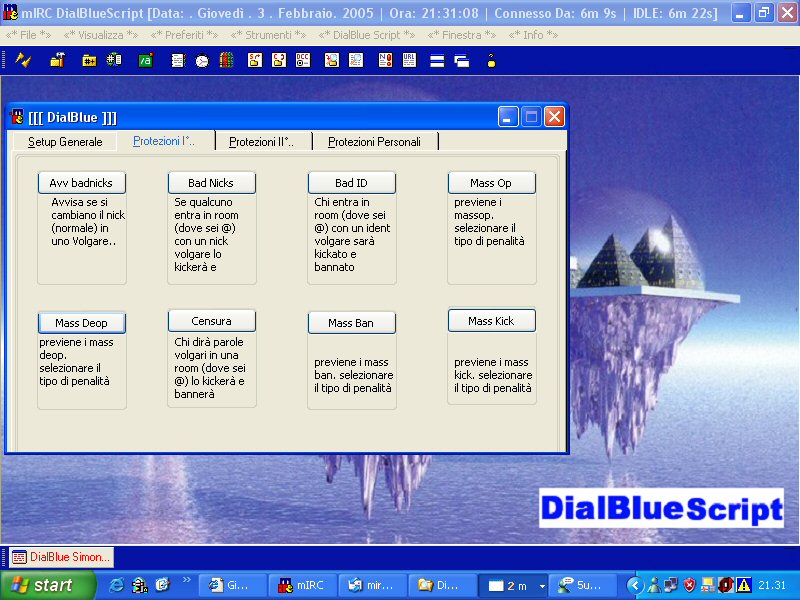800x600 pixels.
Task: Click the Connect lightning bolt toolbar icon
Action: pyautogui.click(x=24, y=60)
